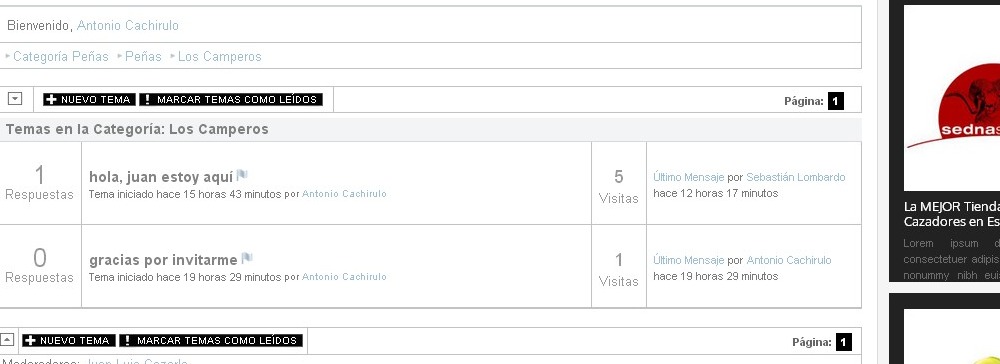Viewport: 1000px width, 364px height.
Task: Open the welcome profile link 'Antonio Cachirulo'
Action: click(x=128, y=25)
